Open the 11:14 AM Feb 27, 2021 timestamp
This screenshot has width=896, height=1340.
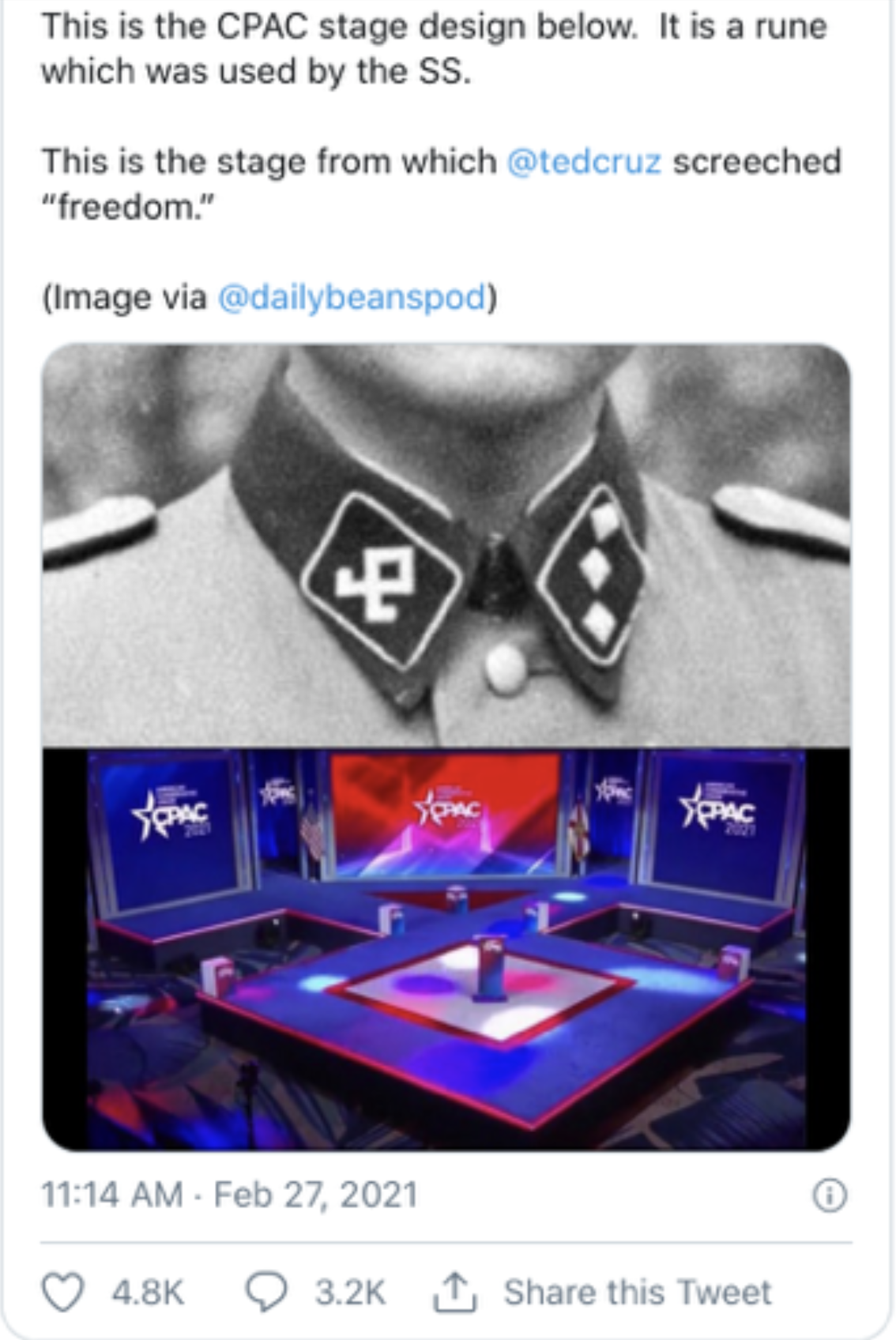229,1195
